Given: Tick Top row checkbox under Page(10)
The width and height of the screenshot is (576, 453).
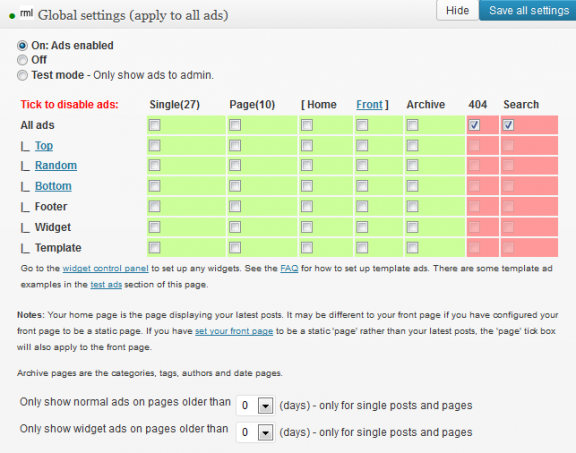Looking at the screenshot, I should (x=235, y=146).
